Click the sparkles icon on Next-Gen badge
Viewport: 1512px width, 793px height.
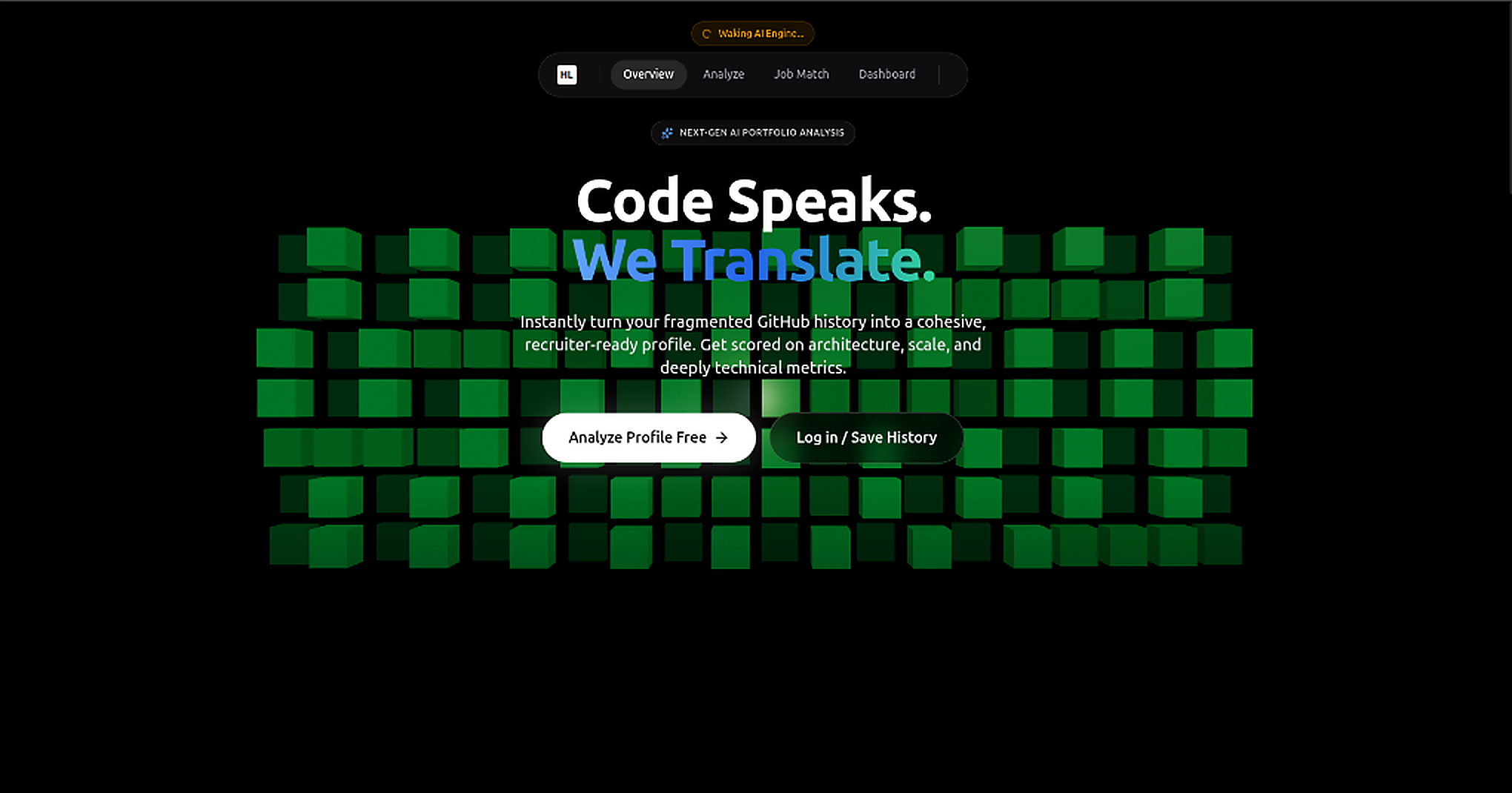pyautogui.click(x=667, y=133)
